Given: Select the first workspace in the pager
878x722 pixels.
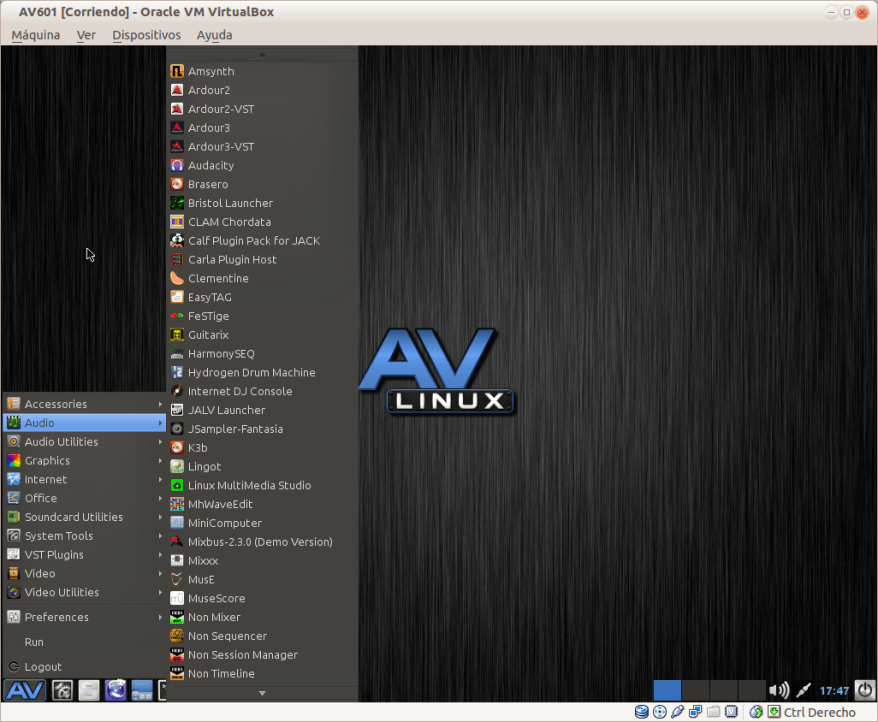Looking at the screenshot, I should point(666,690).
